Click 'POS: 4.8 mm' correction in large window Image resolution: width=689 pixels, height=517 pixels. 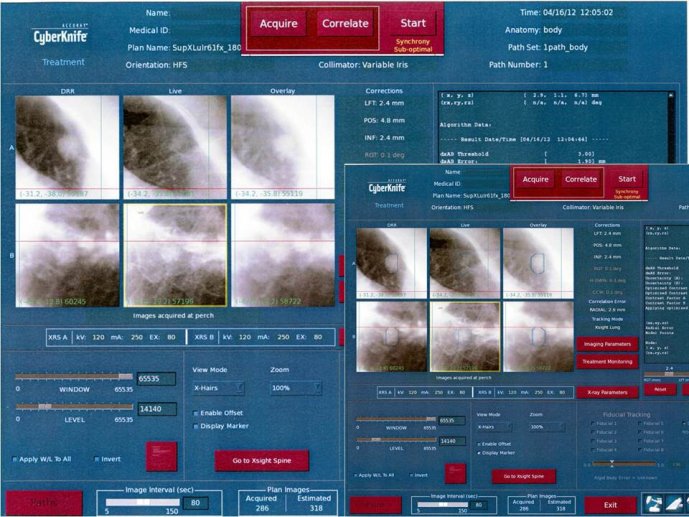click(x=384, y=120)
